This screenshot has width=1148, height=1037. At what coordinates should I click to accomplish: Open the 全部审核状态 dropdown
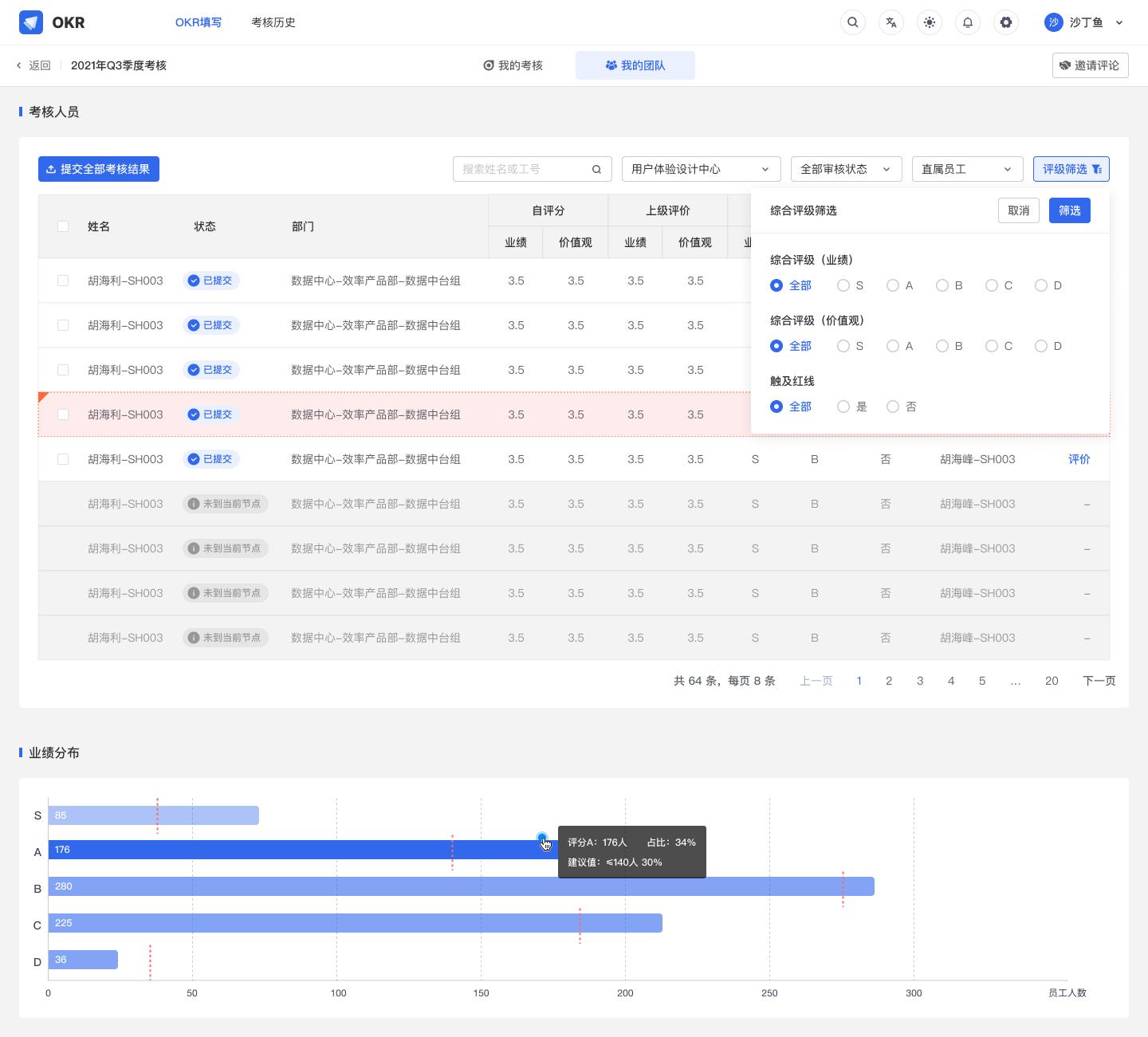click(x=845, y=169)
